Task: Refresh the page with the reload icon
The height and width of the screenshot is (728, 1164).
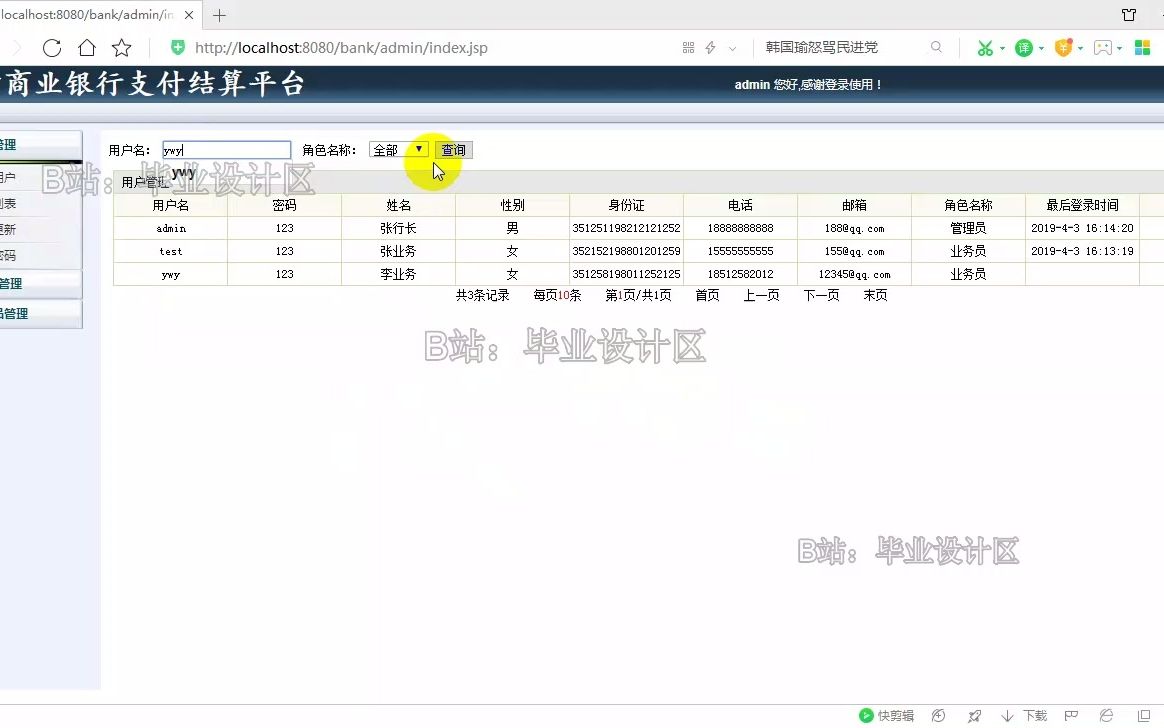Action: coord(50,47)
